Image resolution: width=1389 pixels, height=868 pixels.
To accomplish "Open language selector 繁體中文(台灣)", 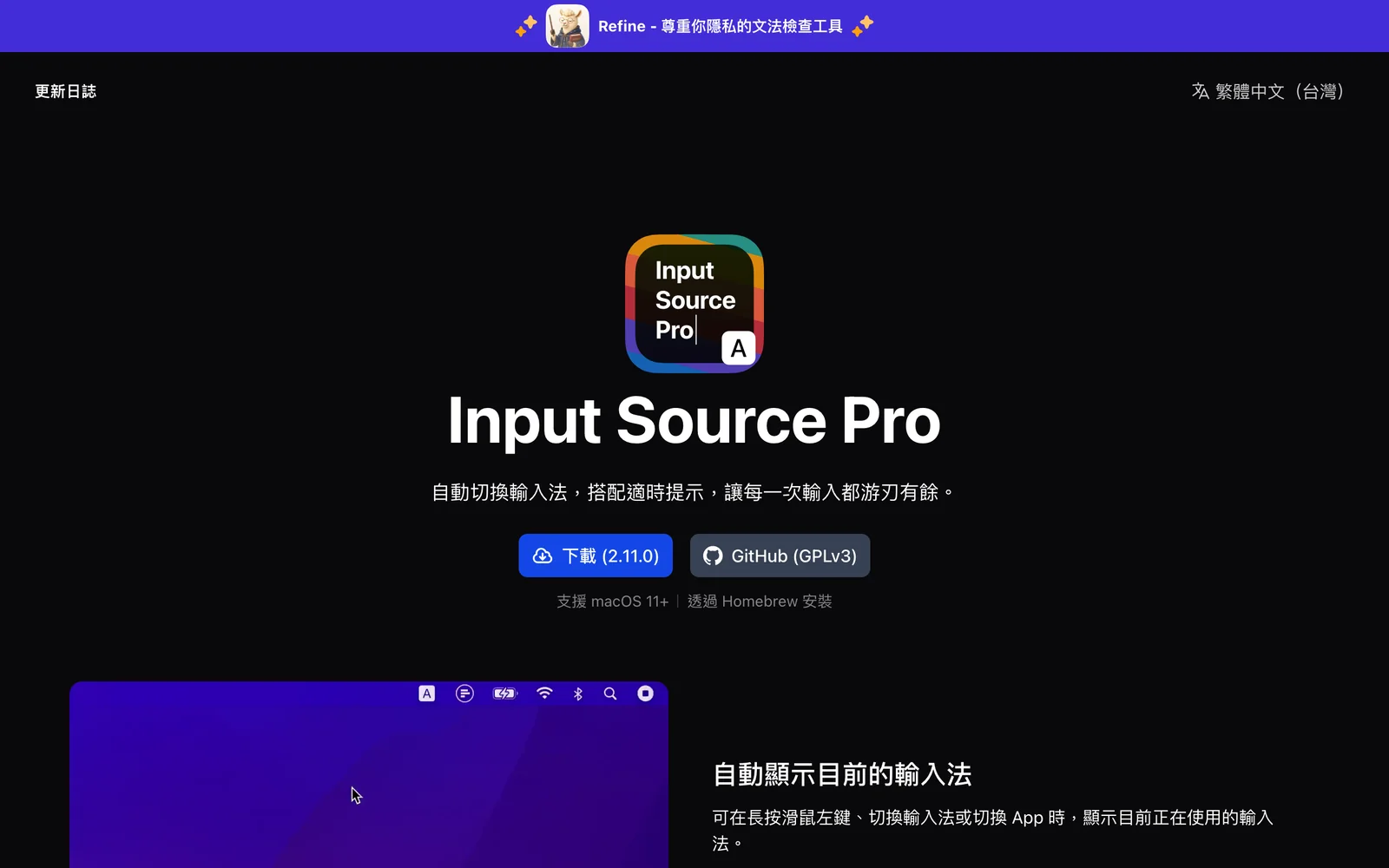I will 1267,91.
